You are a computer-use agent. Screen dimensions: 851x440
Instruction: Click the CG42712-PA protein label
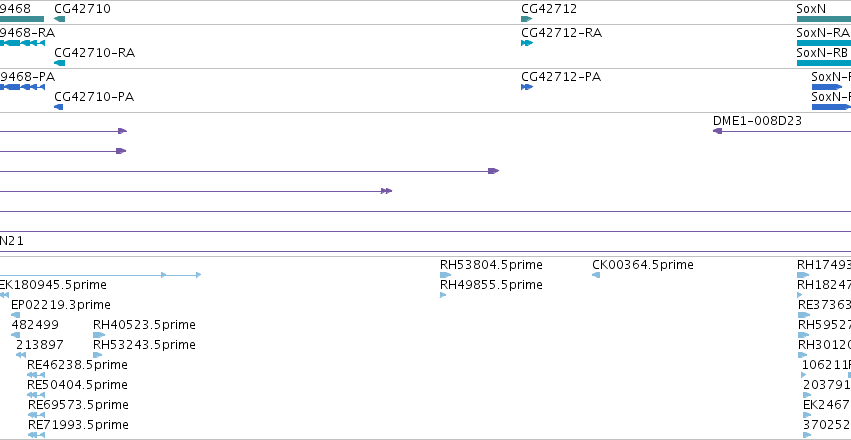(x=561, y=77)
